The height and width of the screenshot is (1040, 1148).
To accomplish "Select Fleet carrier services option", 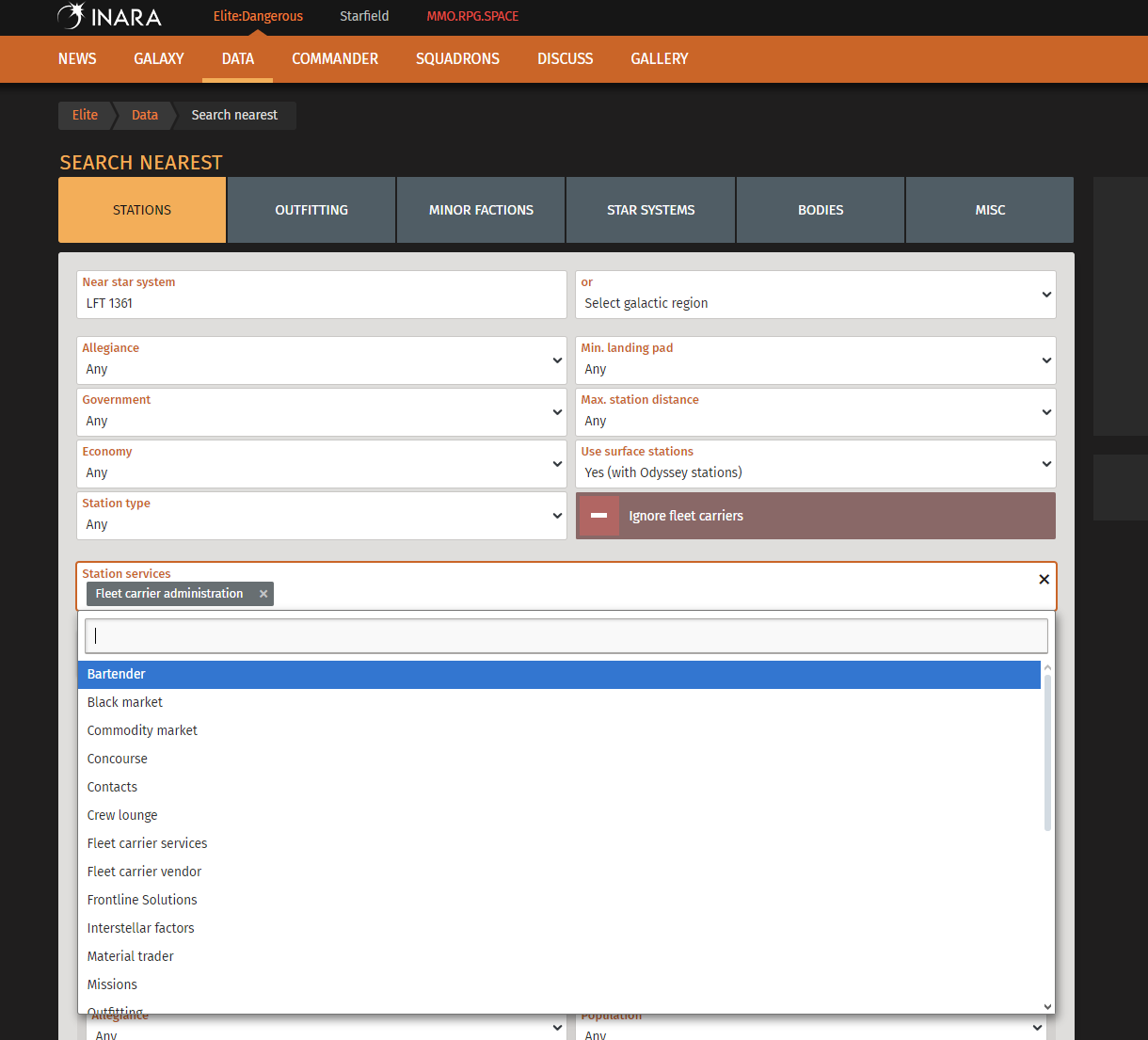I will pyautogui.click(x=559, y=843).
